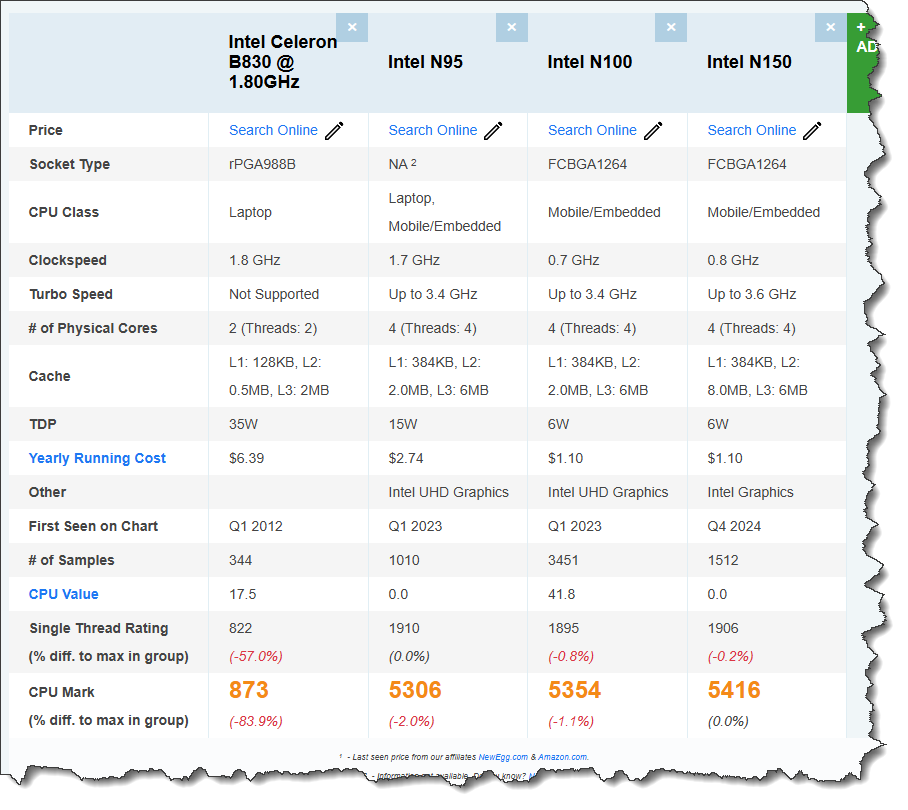908x810 pixels.
Task: Click the # of Physical Cores label
Action: click(93, 329)
